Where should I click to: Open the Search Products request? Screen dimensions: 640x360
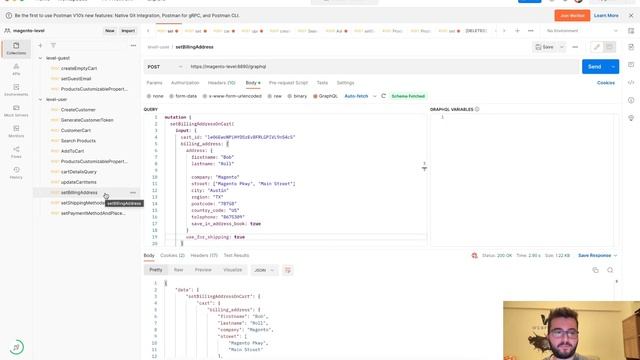[78, 141]
